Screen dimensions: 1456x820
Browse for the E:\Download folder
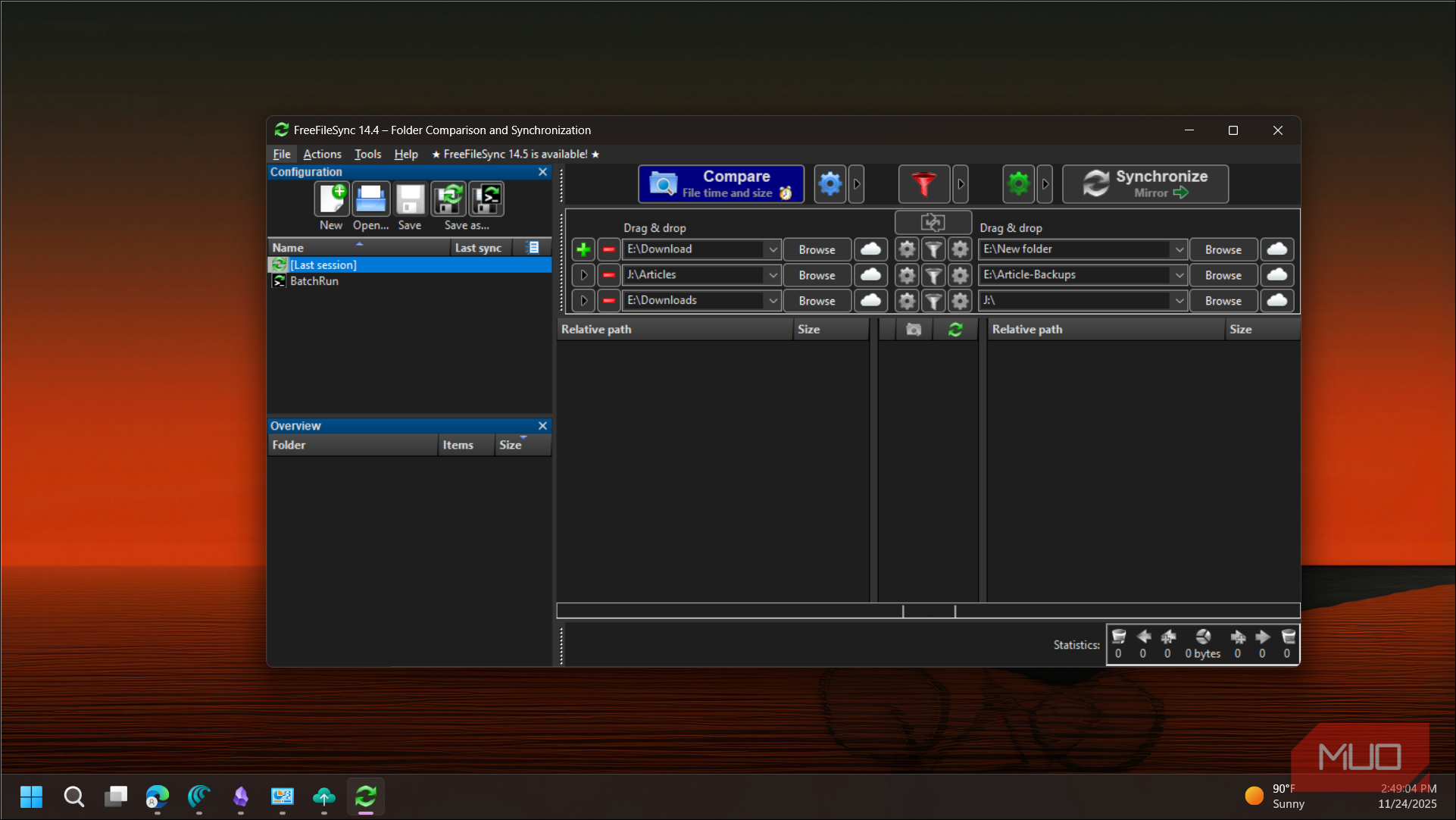coord(817,249)
